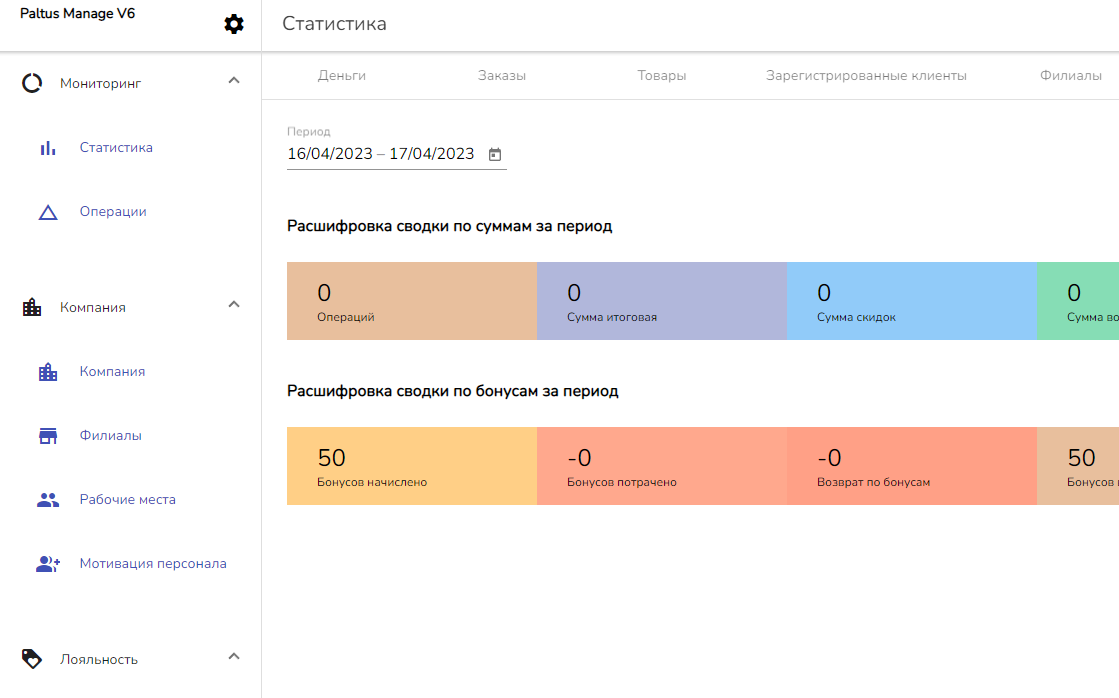This screenshot has width=1119, height=698.
Task: Collapse the Лояльность section chevron
Action: coord(233,657)
